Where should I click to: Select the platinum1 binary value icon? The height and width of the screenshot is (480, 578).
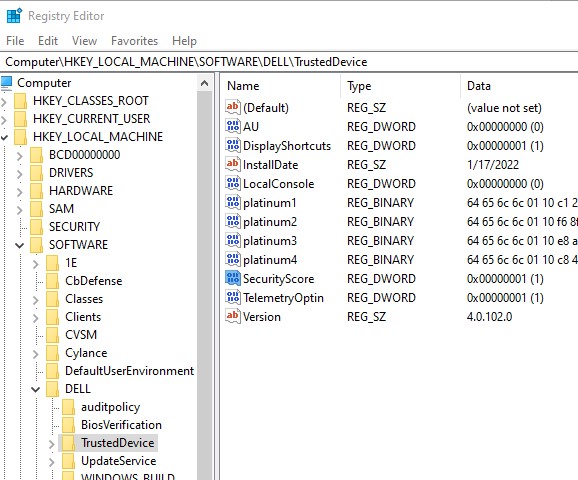coord(233,202)
